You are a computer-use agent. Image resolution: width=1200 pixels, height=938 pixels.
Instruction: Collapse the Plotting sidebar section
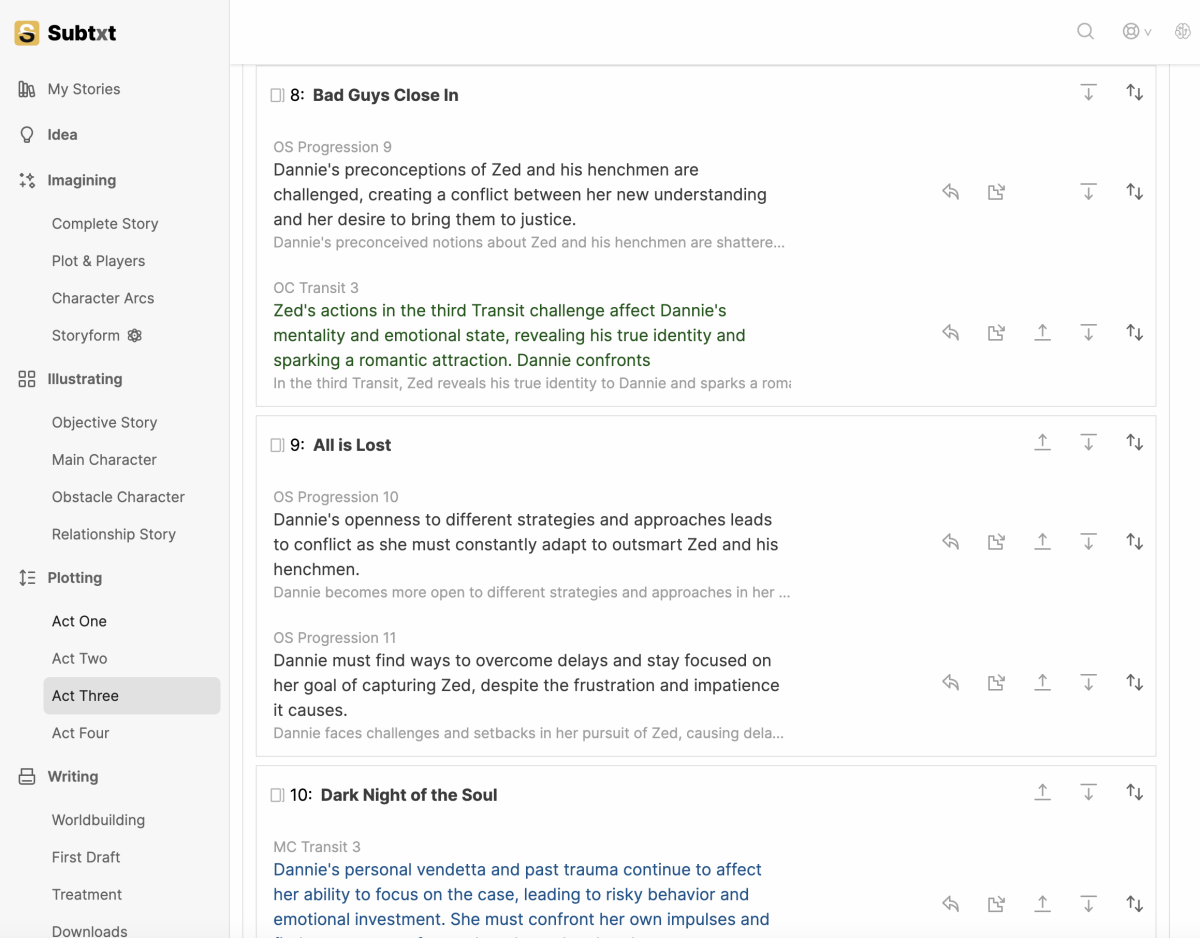click(x=74, y=578)
